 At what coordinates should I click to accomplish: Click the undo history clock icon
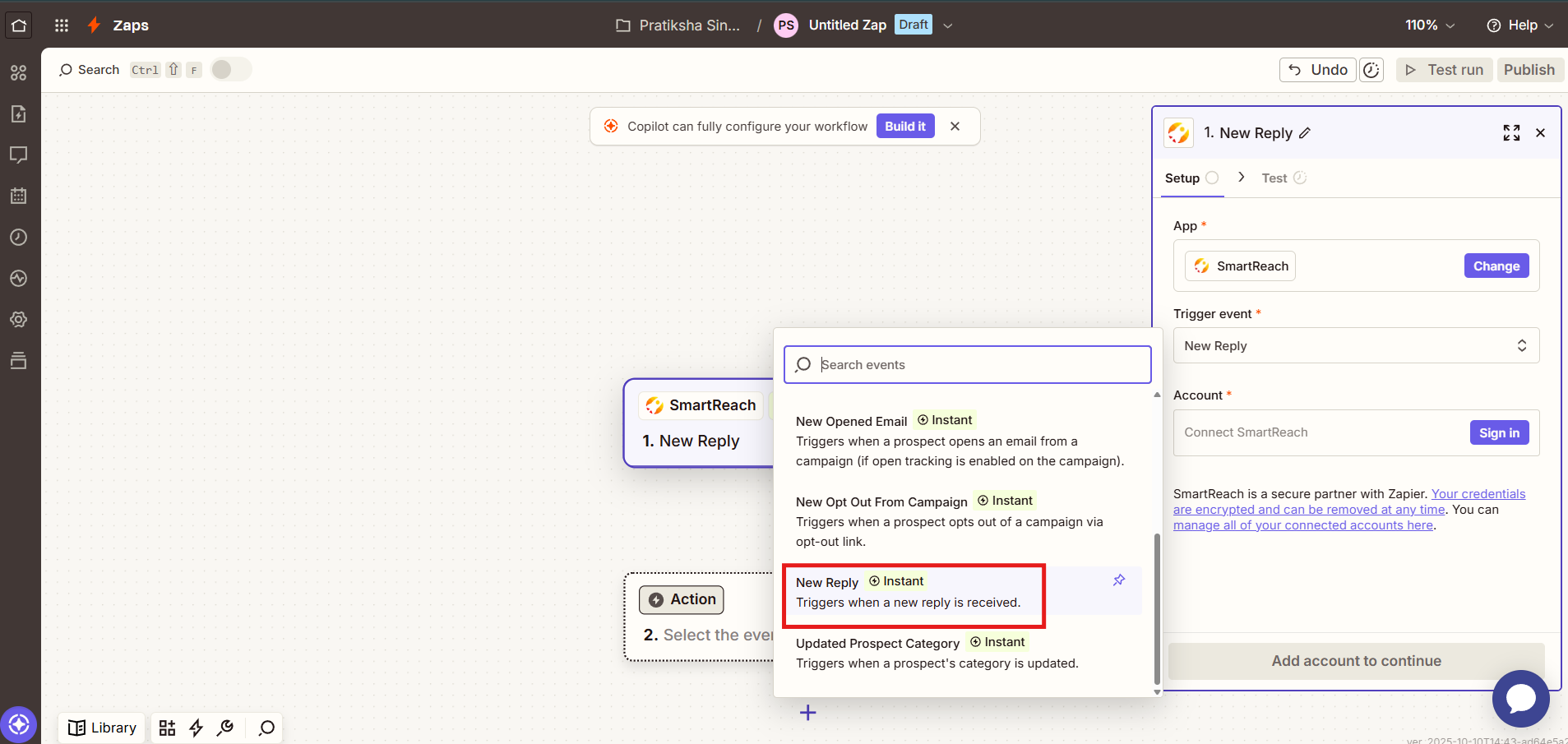tap(1371, 70)
